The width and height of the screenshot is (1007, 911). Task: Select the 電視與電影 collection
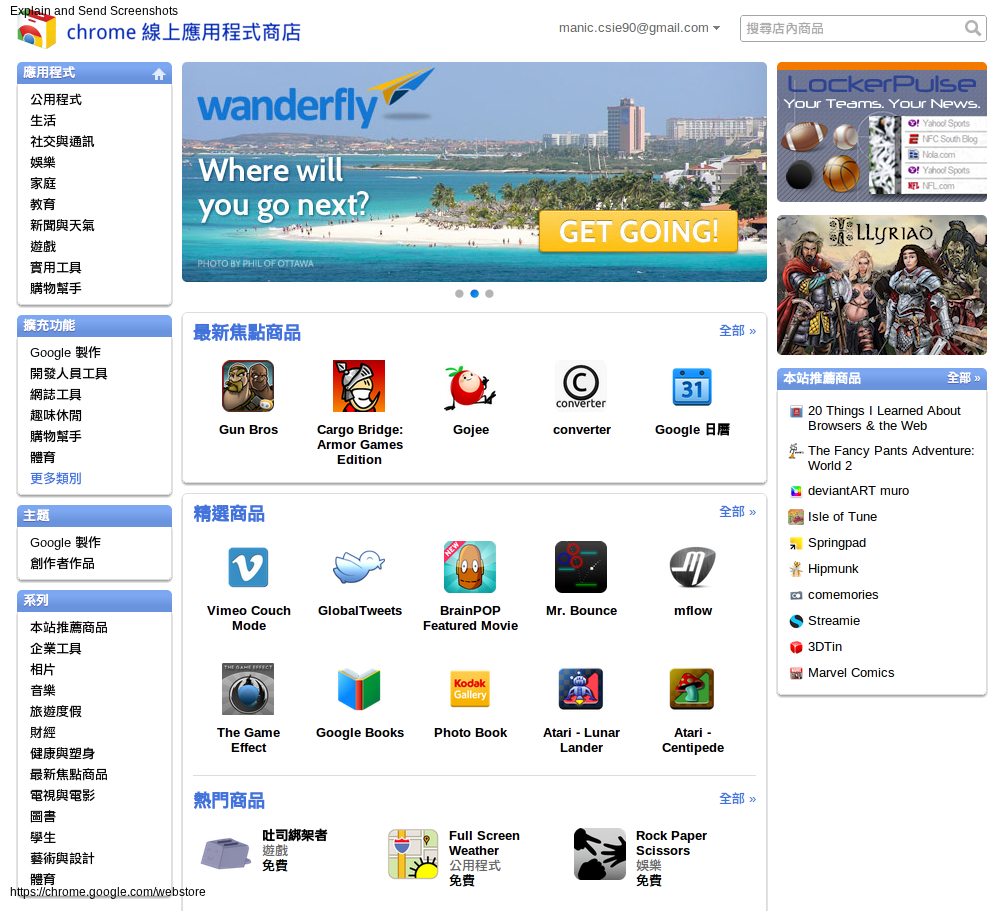coord(62,795)
